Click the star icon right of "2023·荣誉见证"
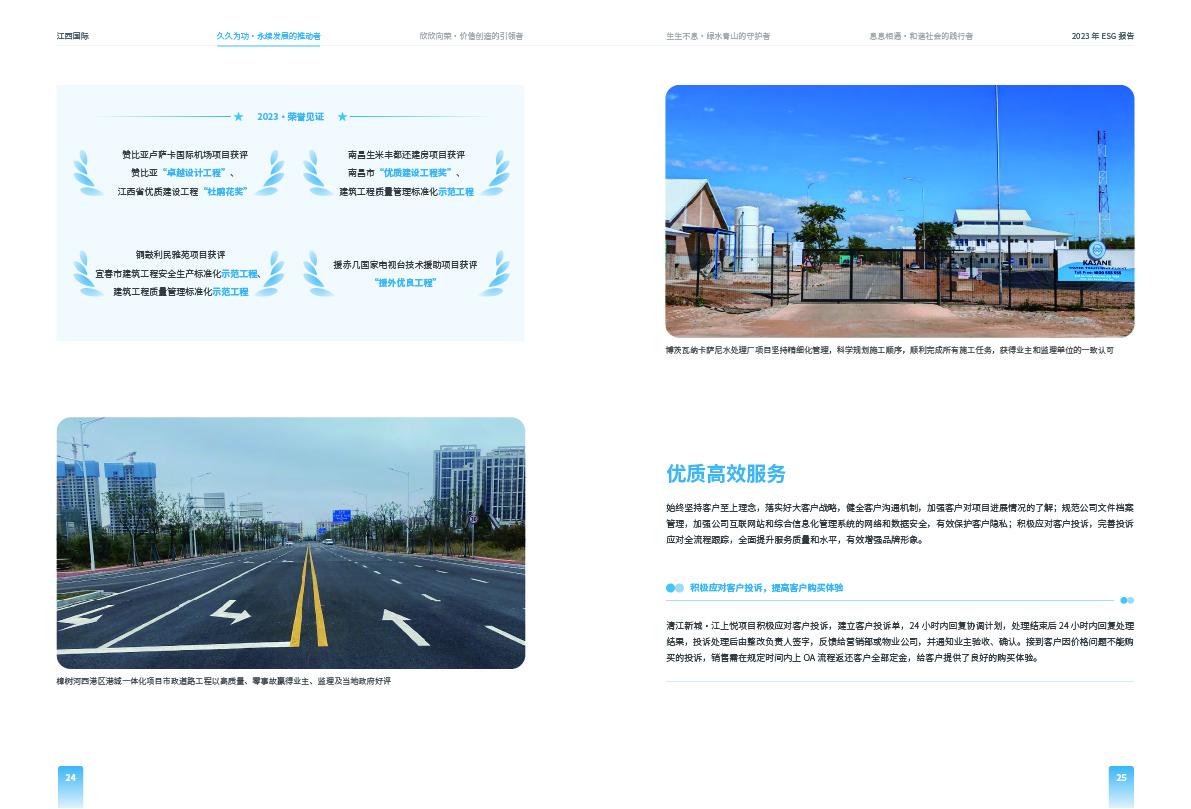Viewport: 1191px width, 809px height. 343,117
